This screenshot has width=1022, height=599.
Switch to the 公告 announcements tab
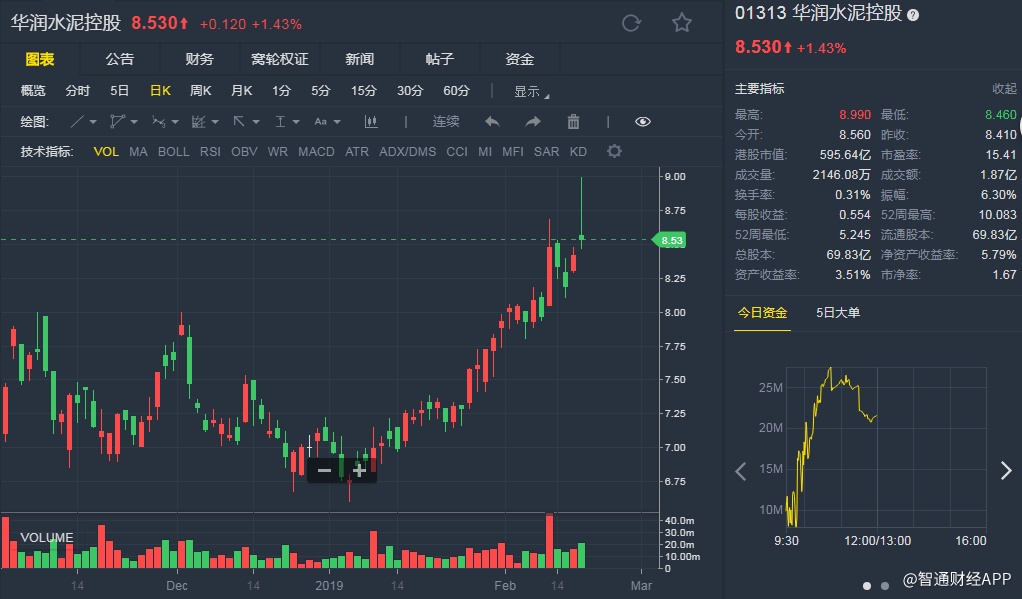(120, 59)
